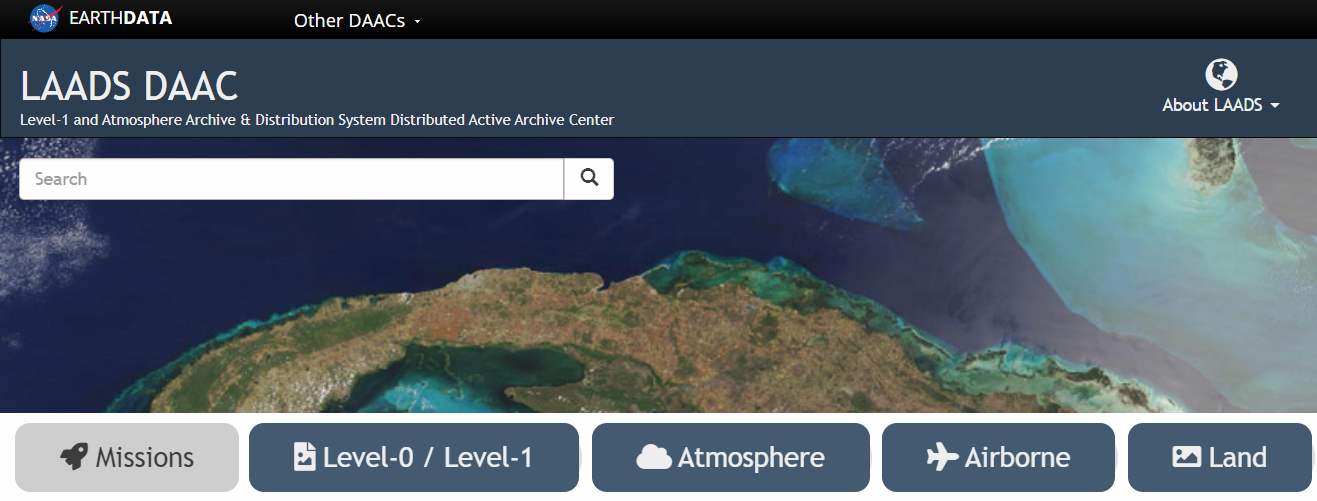Viewport: 1317px width, 501px height.
Task: Click the caret beside Other DAACs
Action: point(417,21)
